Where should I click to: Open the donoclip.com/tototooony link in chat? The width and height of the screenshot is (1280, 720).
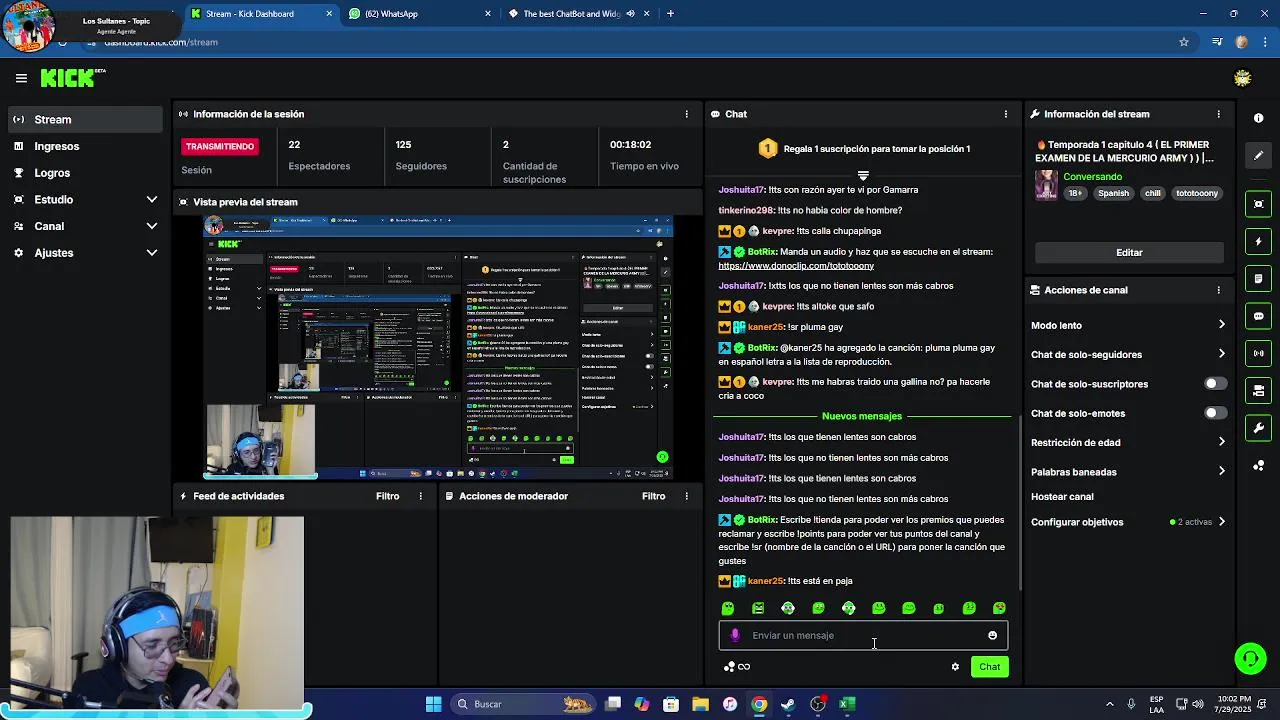tap(796, 266)
